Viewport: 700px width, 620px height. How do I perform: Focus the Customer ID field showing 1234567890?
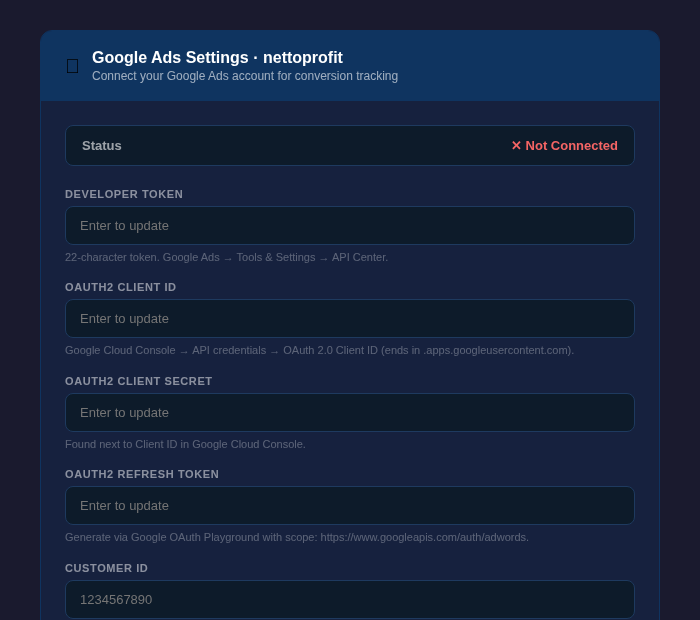pyautogui.click(x=350, y=599)
